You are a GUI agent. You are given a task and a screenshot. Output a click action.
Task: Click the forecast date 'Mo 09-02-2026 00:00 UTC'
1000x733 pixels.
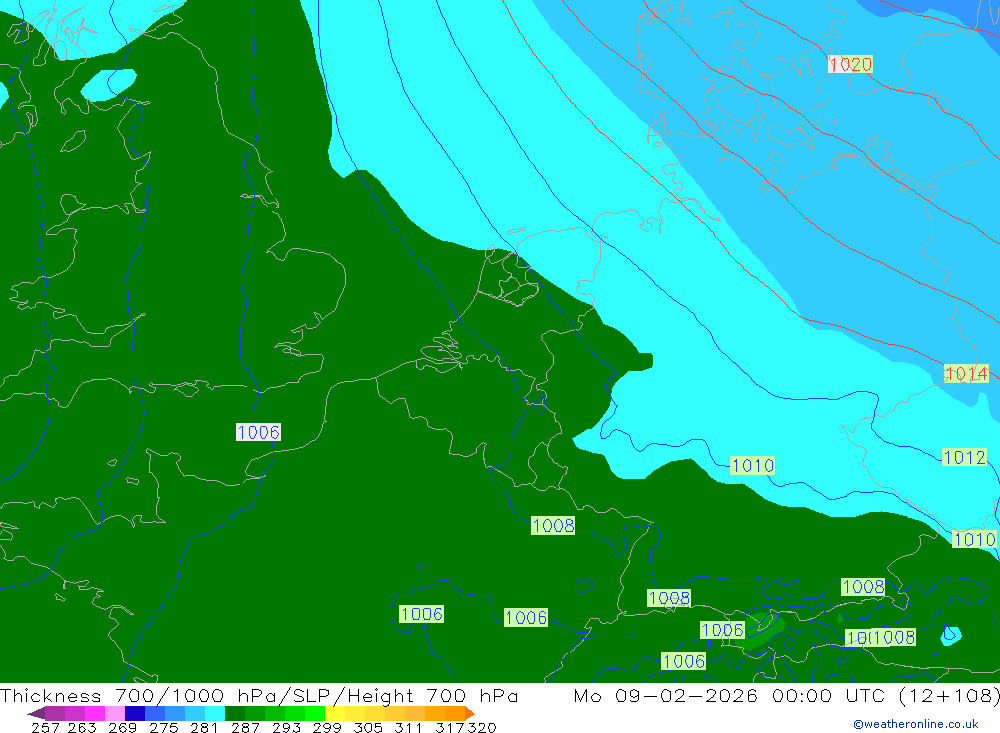pos(732,695)
